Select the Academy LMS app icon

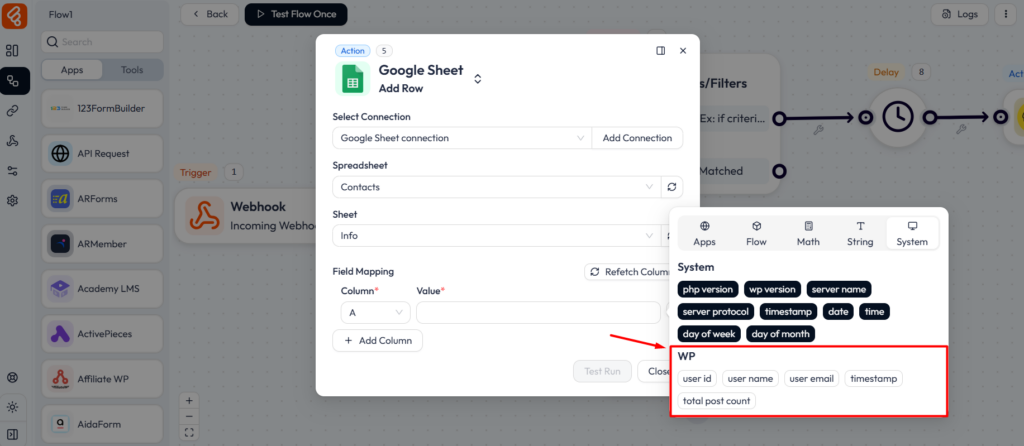[60, 289]
